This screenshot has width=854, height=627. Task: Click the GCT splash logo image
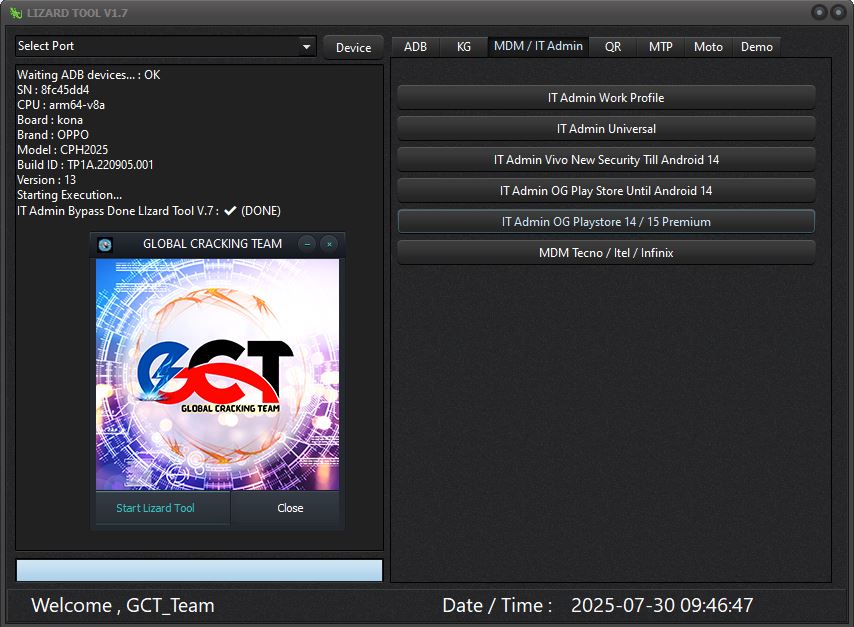tap(217, 374)
